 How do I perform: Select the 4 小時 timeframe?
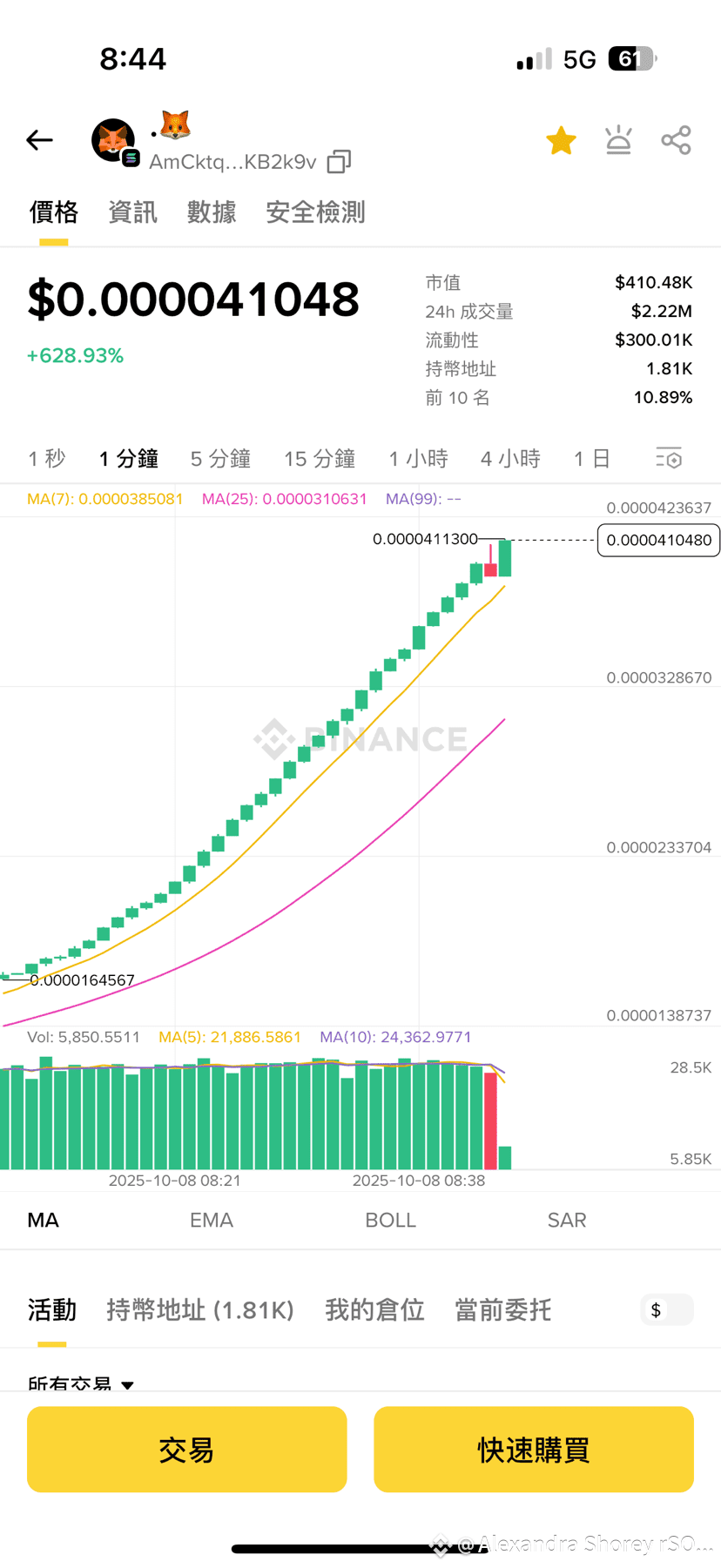pos(510,459)
